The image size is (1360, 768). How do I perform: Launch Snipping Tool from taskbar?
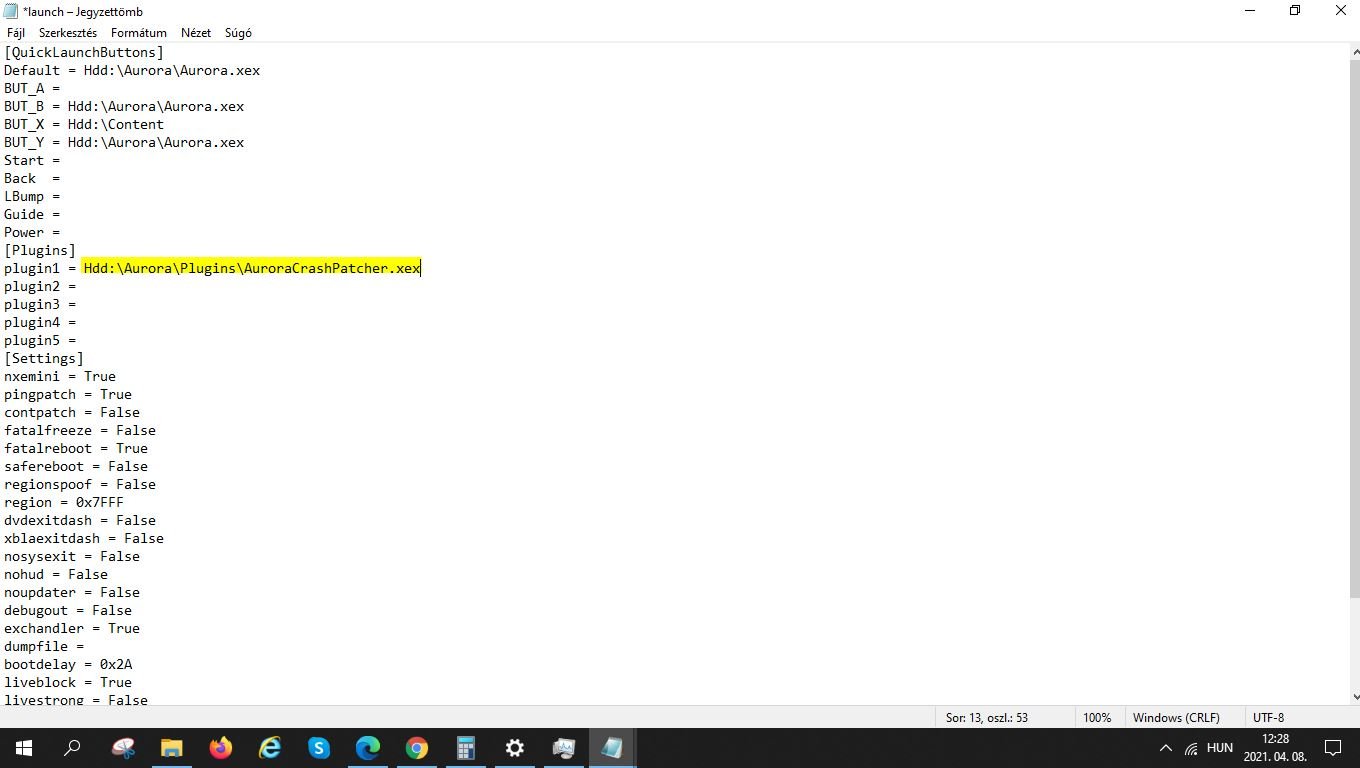123,747
